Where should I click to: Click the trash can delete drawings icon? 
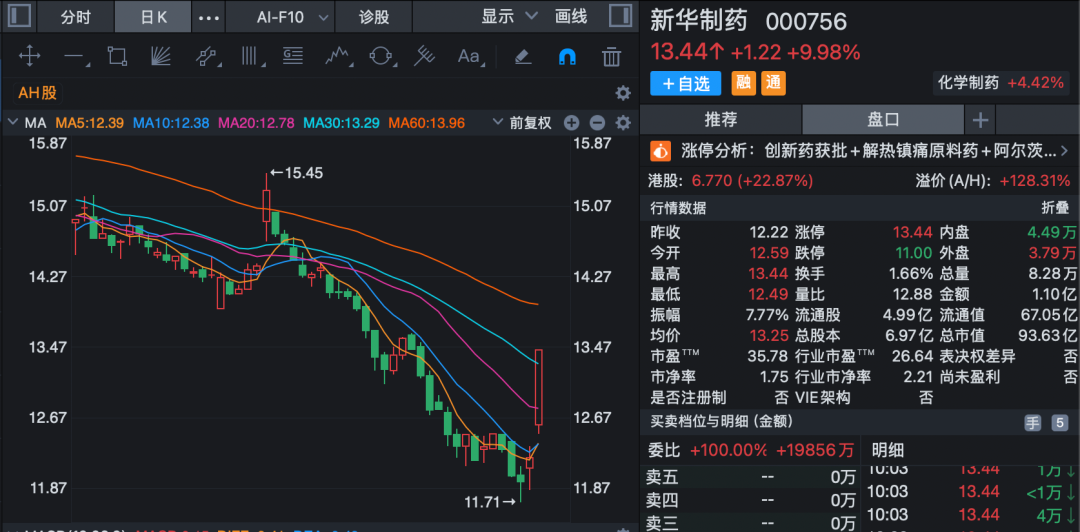point(611,56)
